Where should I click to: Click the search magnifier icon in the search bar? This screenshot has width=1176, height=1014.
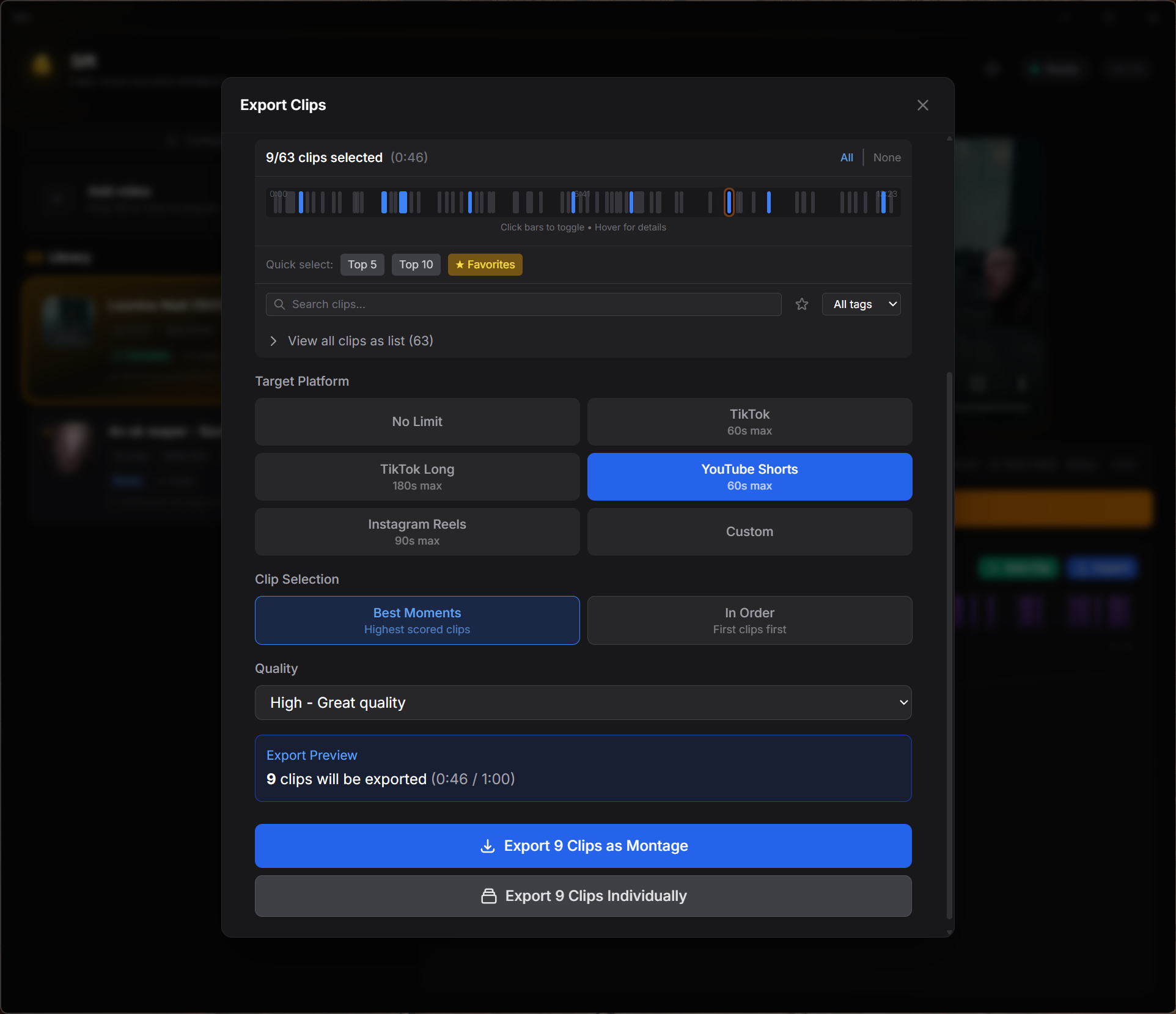tap(280, 304)
